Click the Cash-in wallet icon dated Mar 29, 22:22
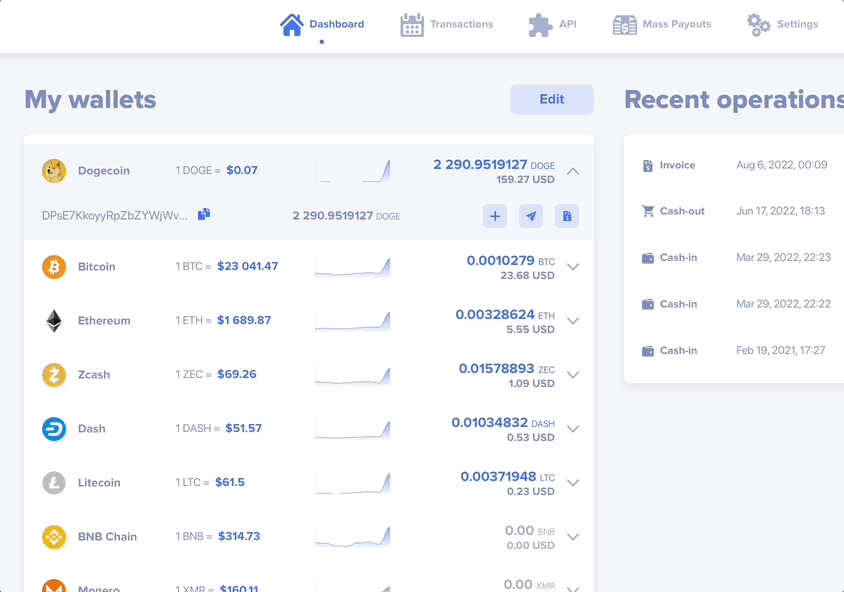 coord(648,304)
